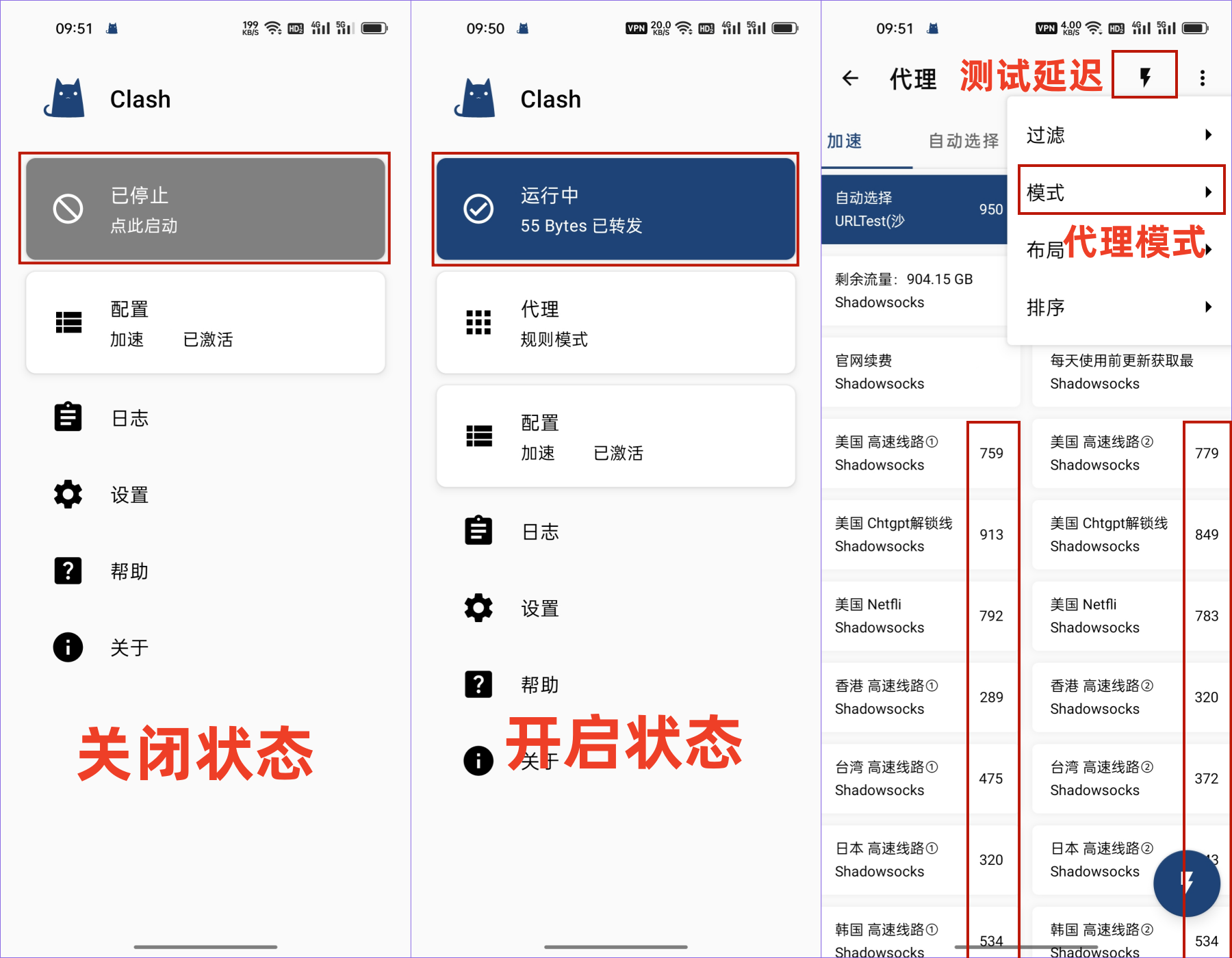This screenshot has width=1232, height=958.
Task: Open the 日志 (logs) screen
Action: click(130, 418)
